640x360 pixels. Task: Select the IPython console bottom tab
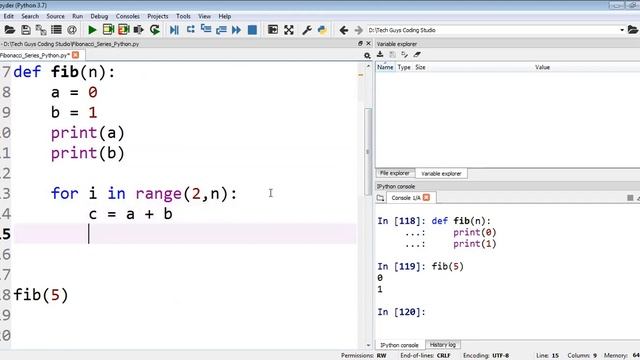[x=399, y=345]
